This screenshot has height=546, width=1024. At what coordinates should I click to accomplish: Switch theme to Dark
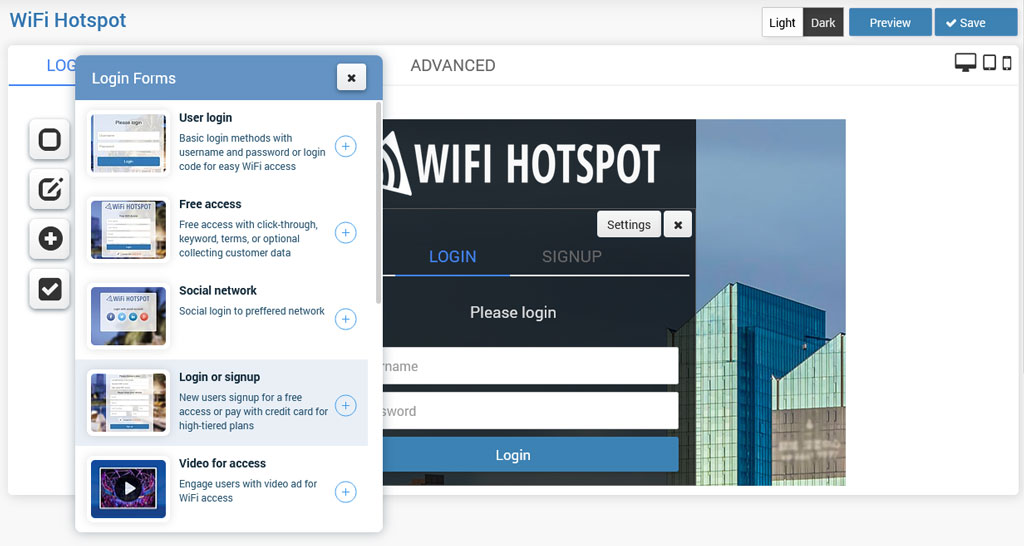pos(823,23)
